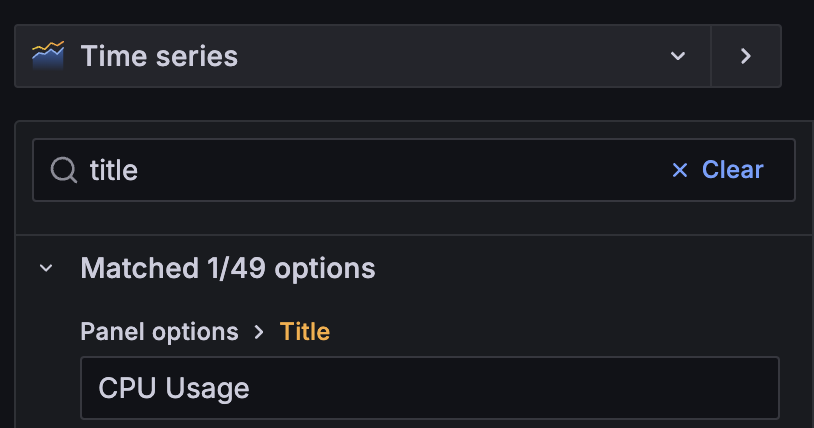Click the breadcrumb arrow after Panel options
The image size is (814, 428).
pyautogui.click(x=259, y=331)
